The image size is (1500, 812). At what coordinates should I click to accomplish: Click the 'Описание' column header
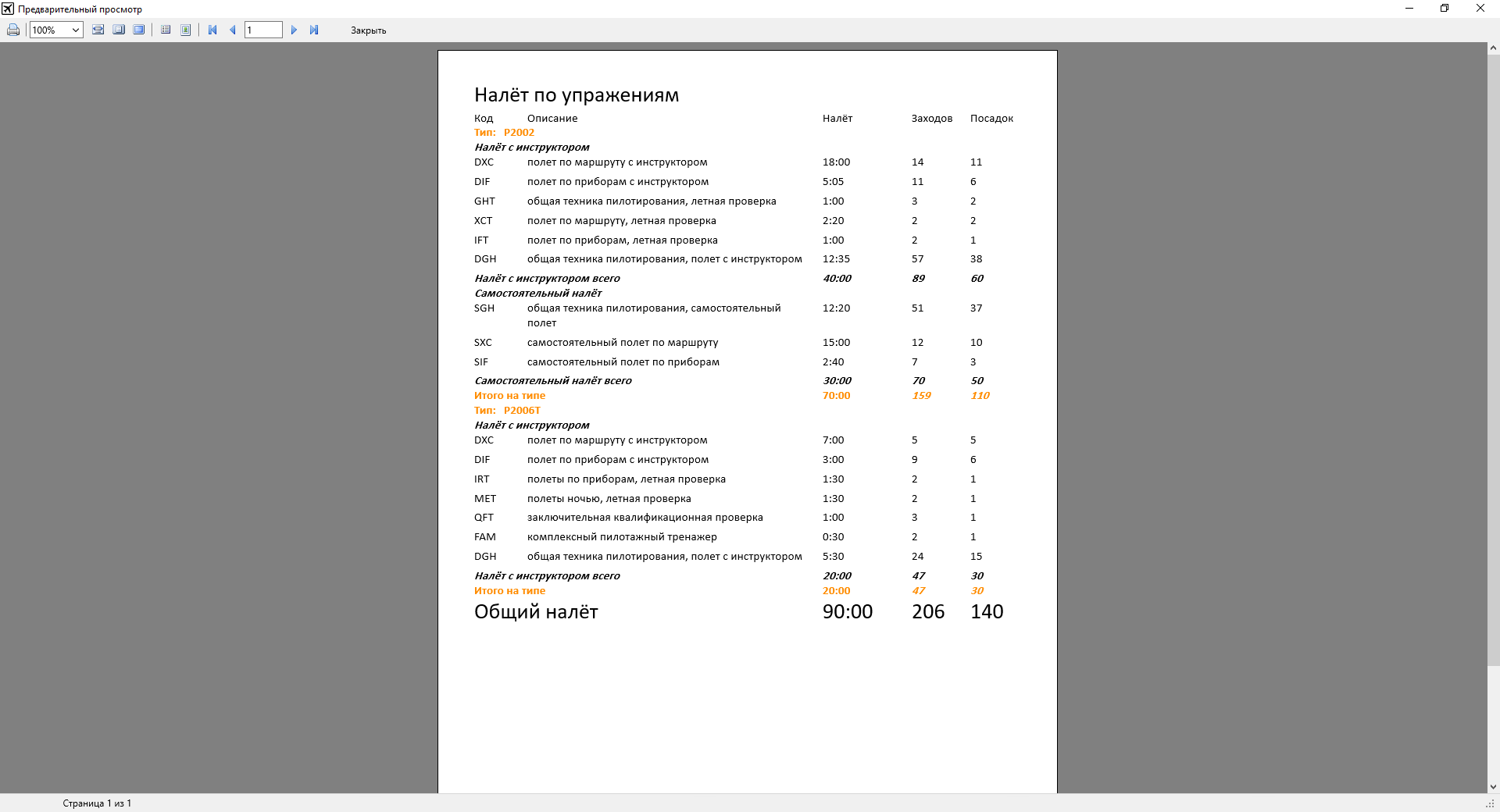coord(552,119)
